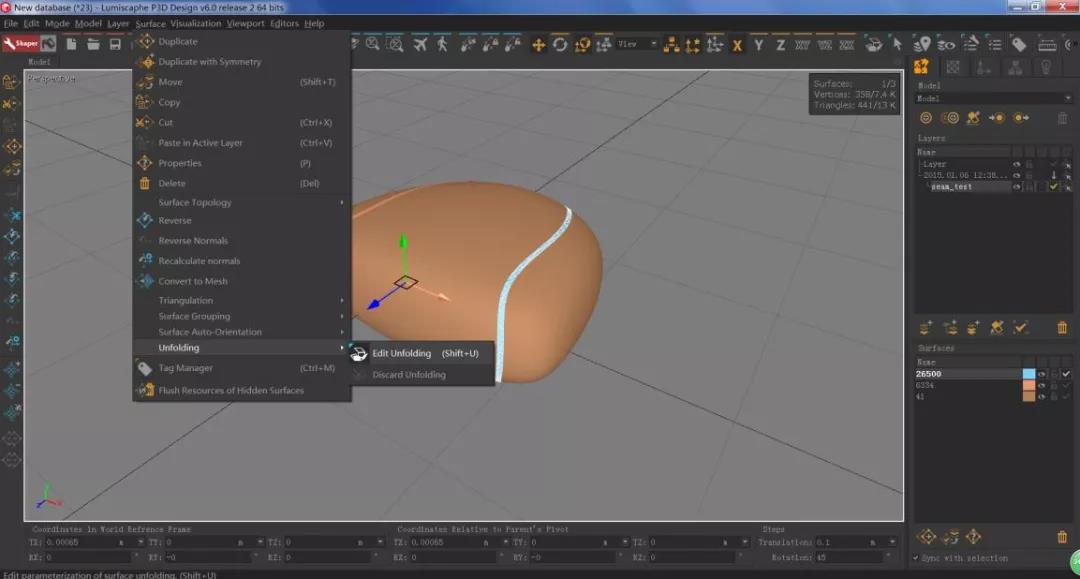Viewport: 1080px width, 579px height.
Task: Activate the walk mode pedestrian icon
Action: [x=441, y=44]
